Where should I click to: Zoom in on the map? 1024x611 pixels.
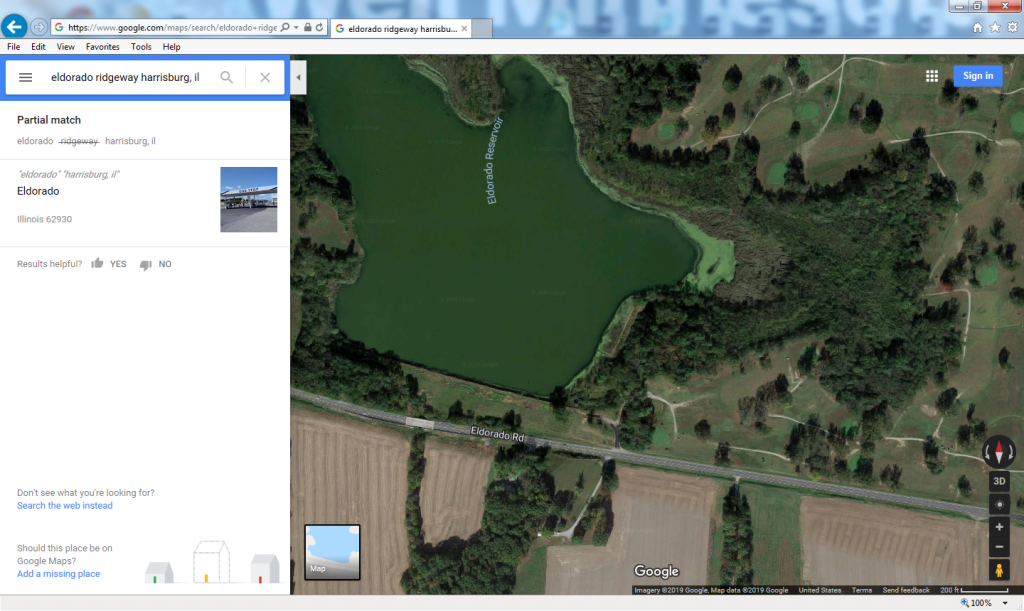tap(999, 527)
